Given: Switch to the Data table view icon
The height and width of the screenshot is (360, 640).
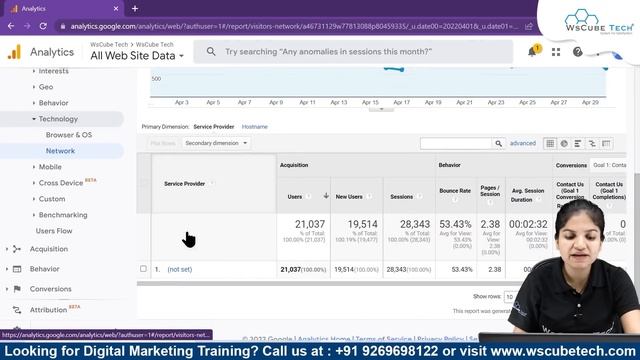Looking at the screenshot, I should coord(550,143).
